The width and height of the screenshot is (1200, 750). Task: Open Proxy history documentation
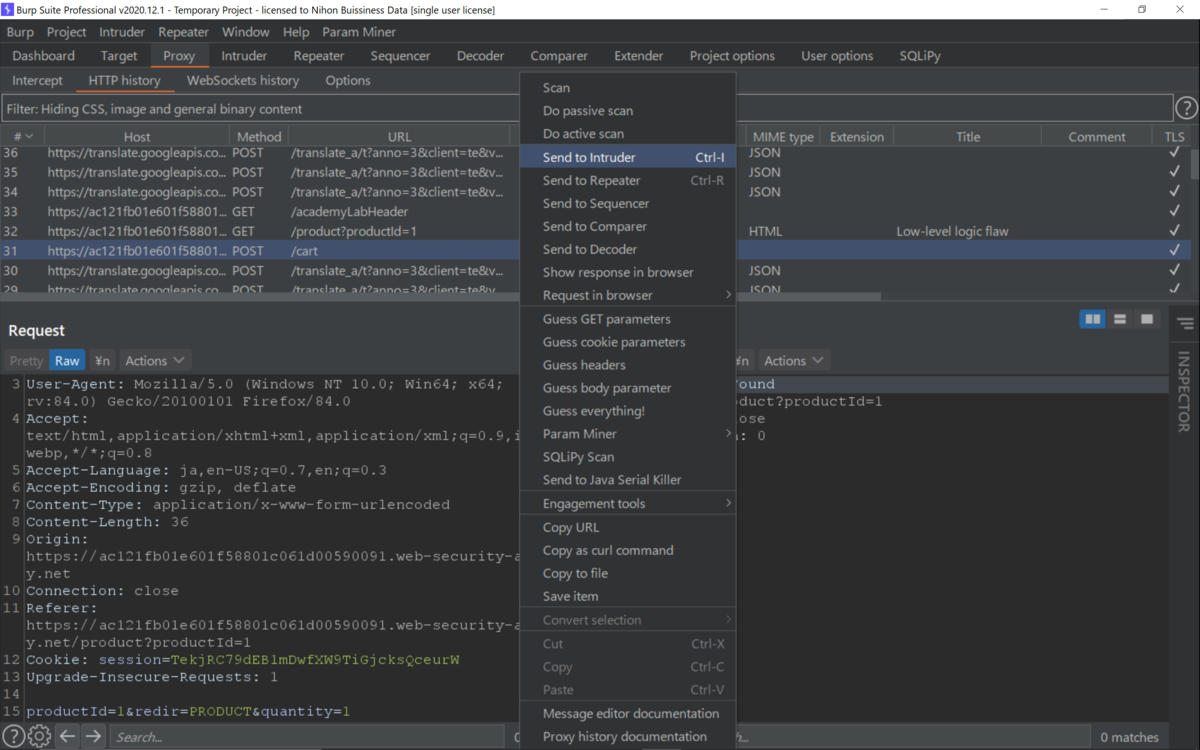(x=628, y=736)
